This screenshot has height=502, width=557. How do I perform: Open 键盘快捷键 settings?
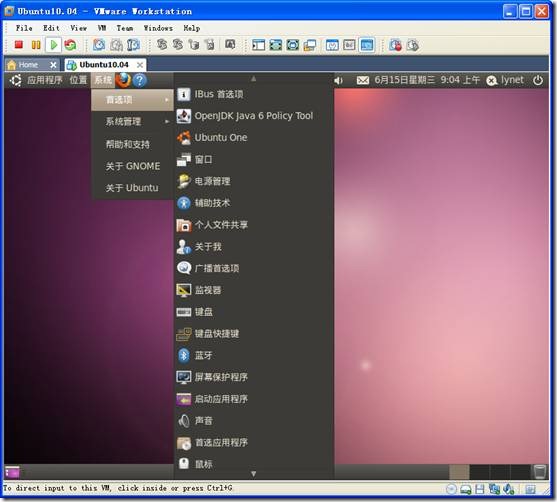pyautogui.click(x=254, y=334)
